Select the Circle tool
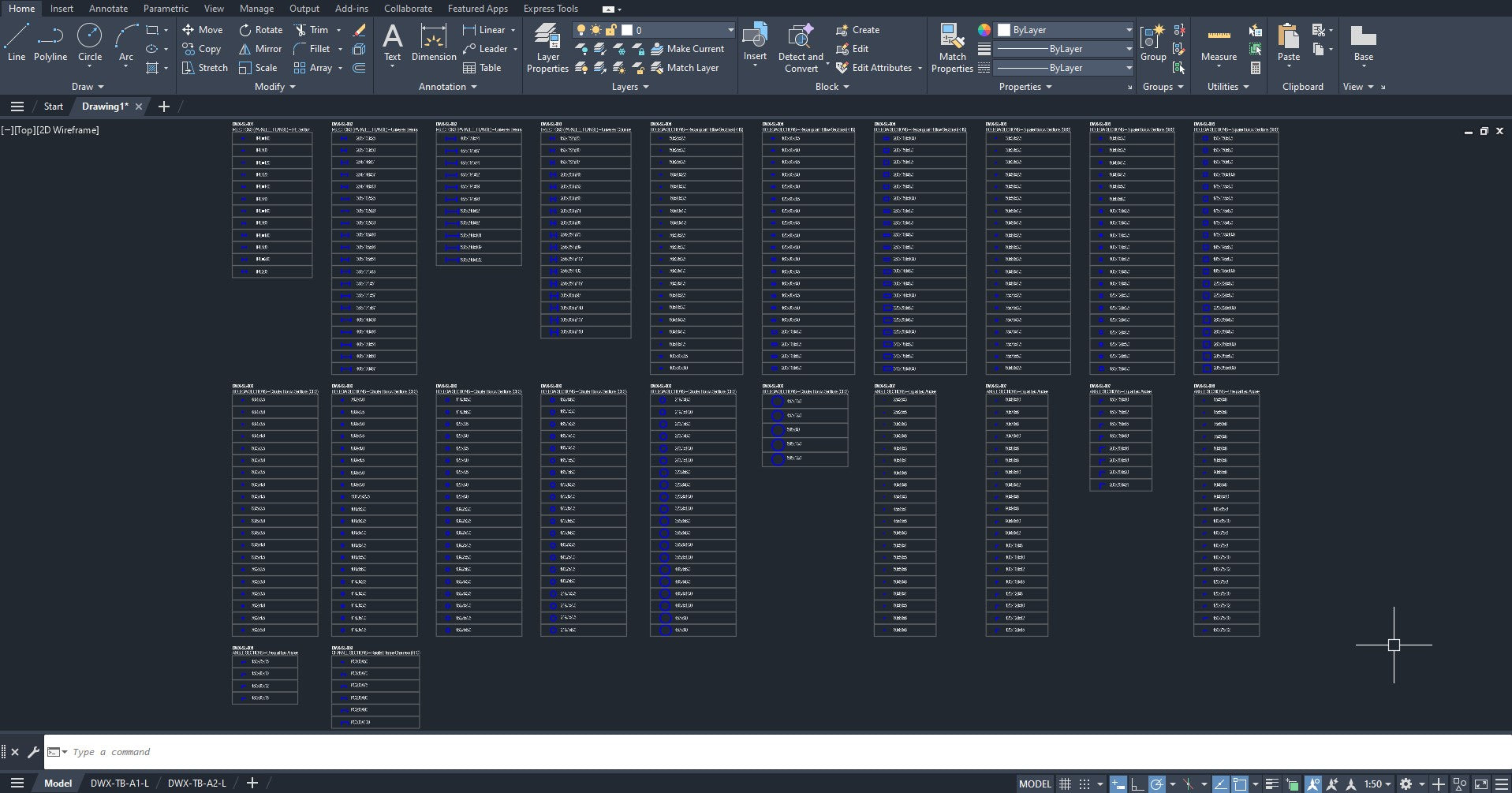Image resolution: width=1512 pixels, height=793 pixels. (x=89, y=43)
